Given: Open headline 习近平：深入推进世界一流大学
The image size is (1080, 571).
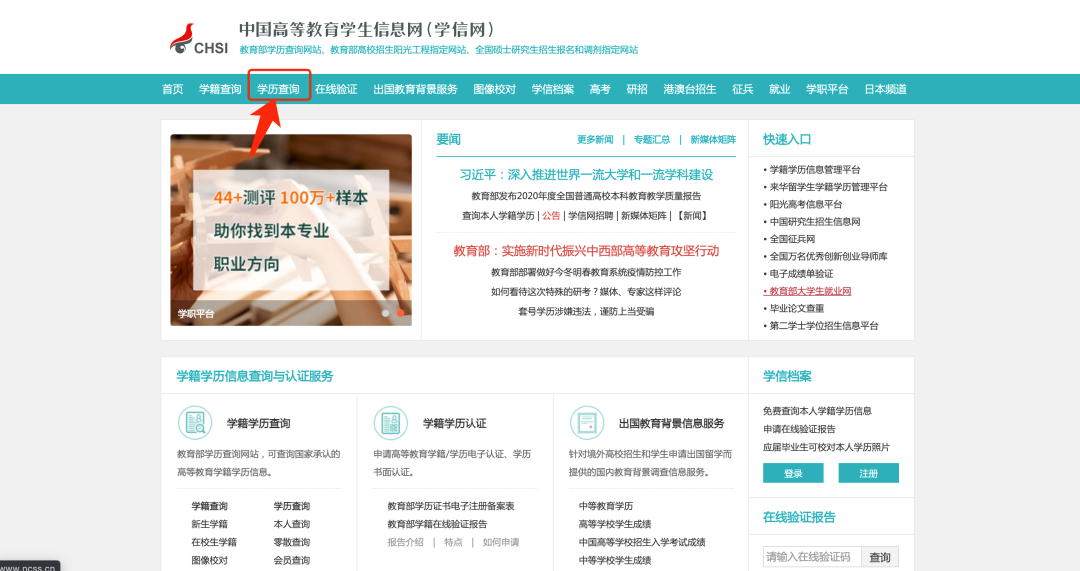Looking at the screenshot, I should tap(586, 174).
